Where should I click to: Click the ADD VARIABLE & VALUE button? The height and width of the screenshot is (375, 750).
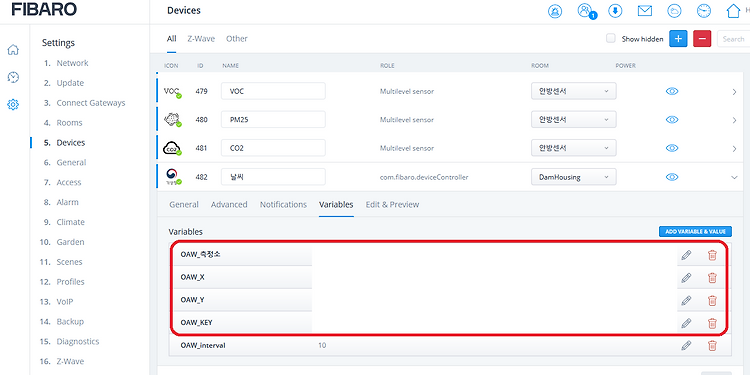[695, 232]
